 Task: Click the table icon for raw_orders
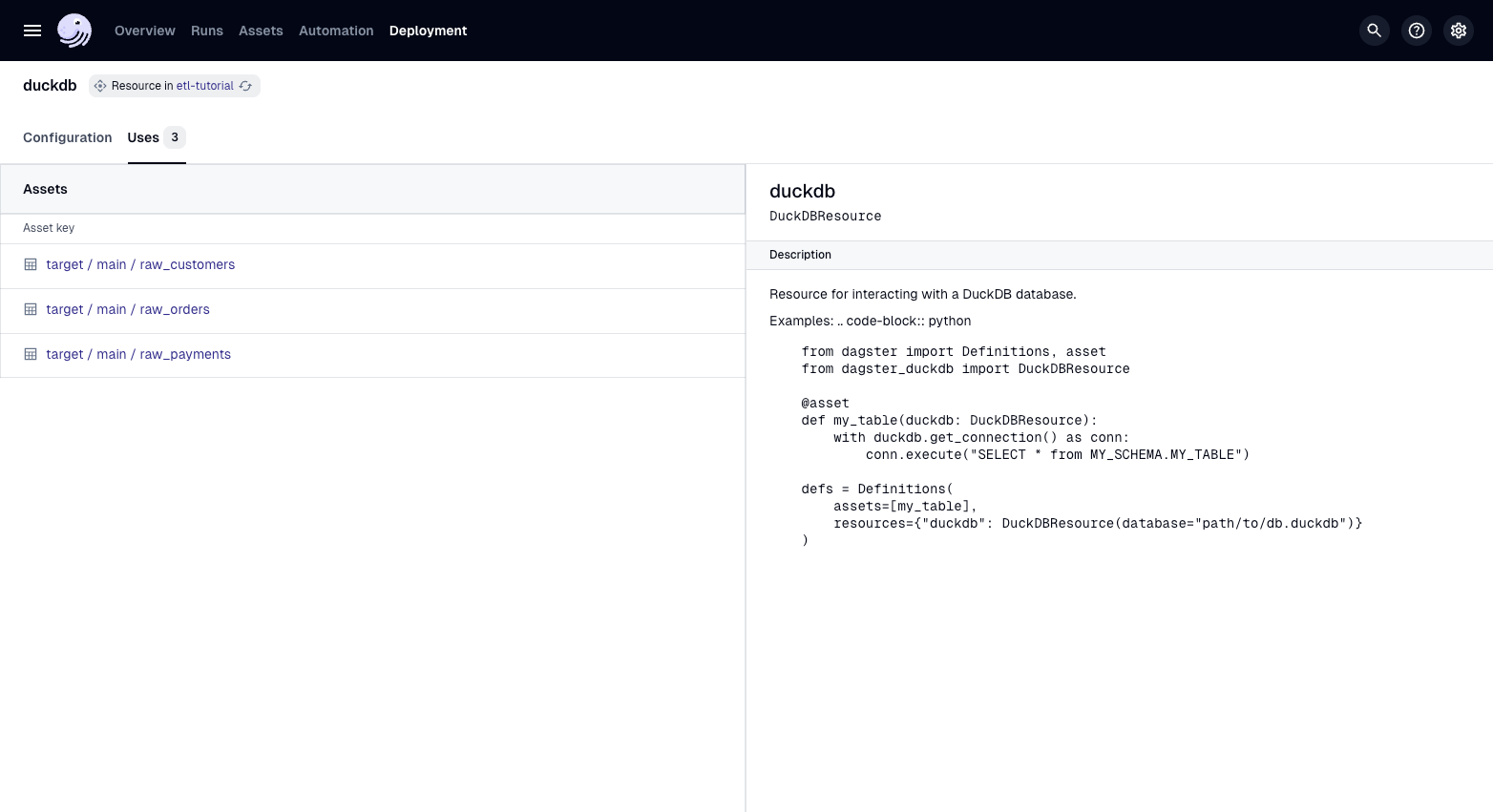[x=31, y=310]
